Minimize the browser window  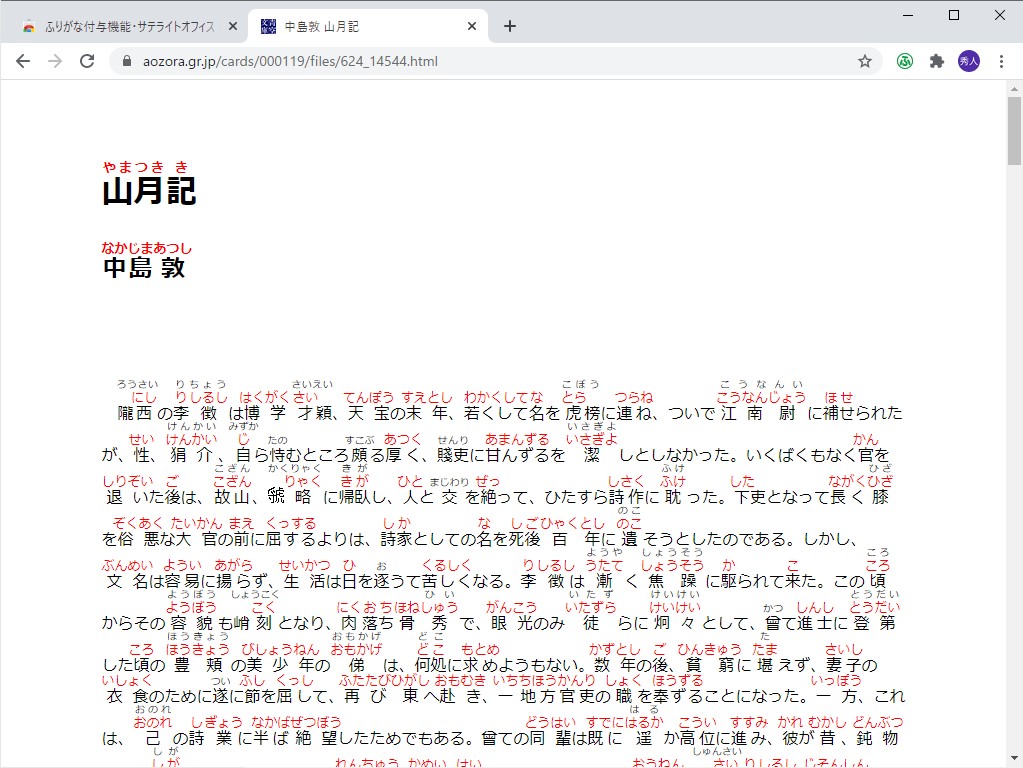tap(906, 15)
